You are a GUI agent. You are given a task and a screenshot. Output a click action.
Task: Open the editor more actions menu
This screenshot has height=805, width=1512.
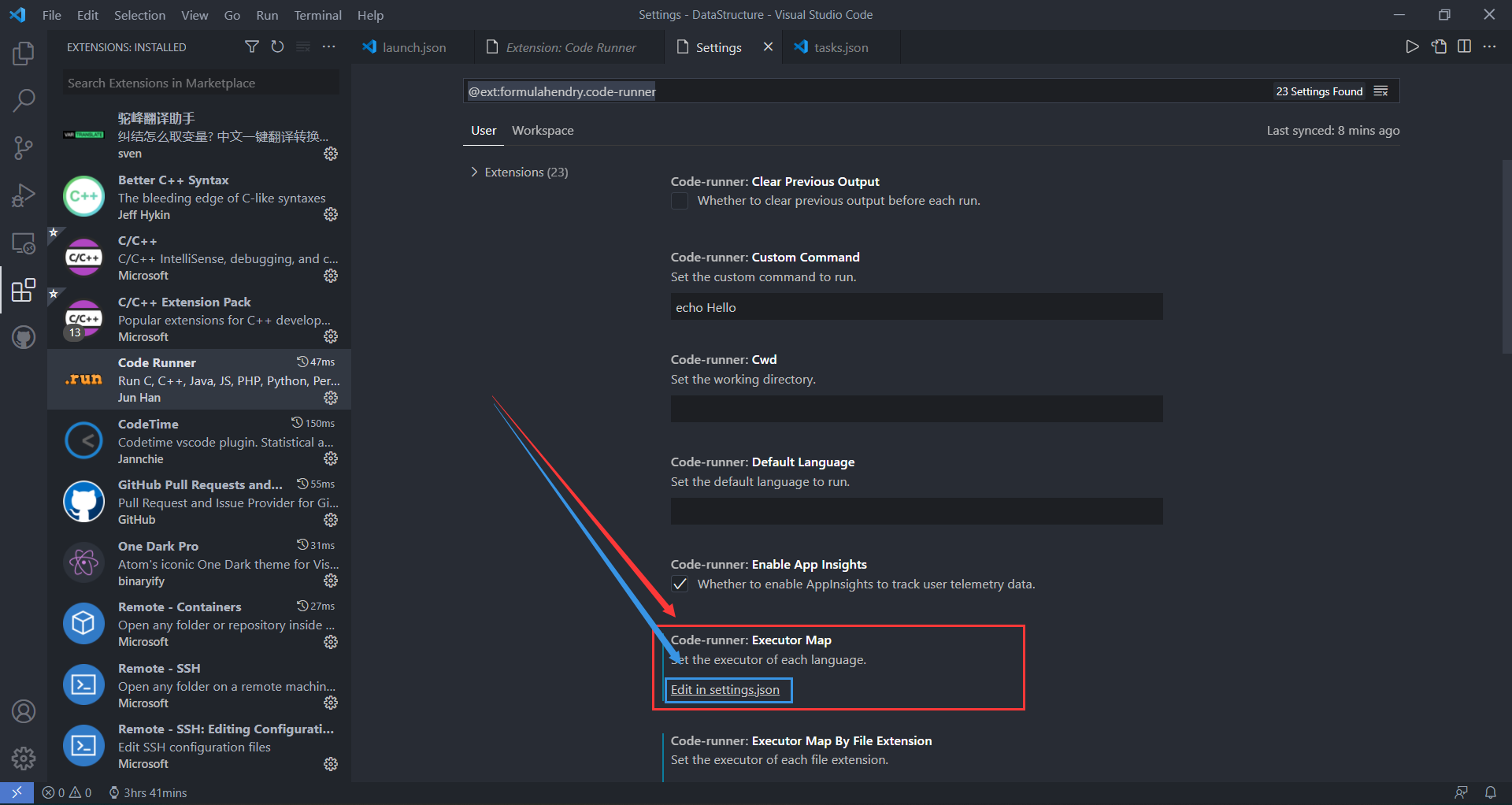click(x=1490, y=47)
